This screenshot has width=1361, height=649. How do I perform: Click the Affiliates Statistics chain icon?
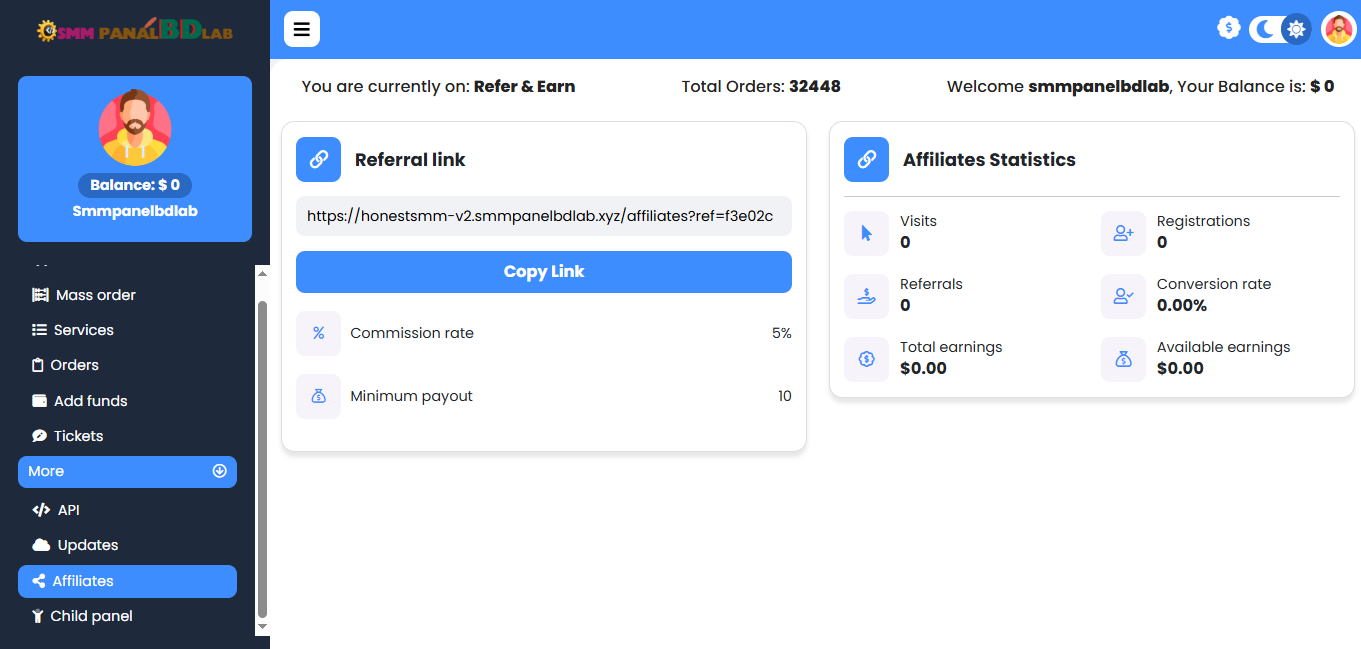tap(866, 159)
